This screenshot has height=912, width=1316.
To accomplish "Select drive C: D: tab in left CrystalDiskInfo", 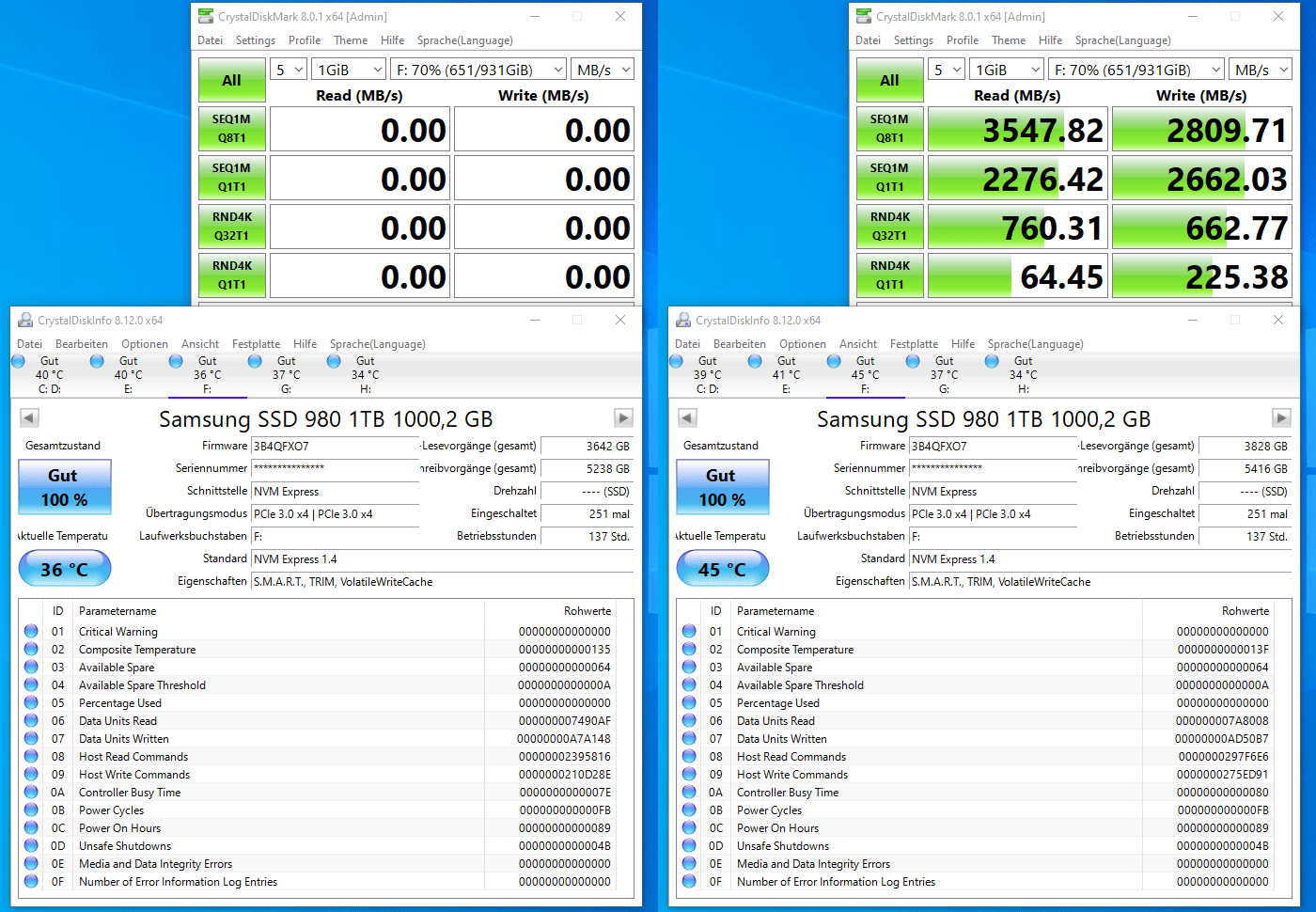I will [49, 374].
